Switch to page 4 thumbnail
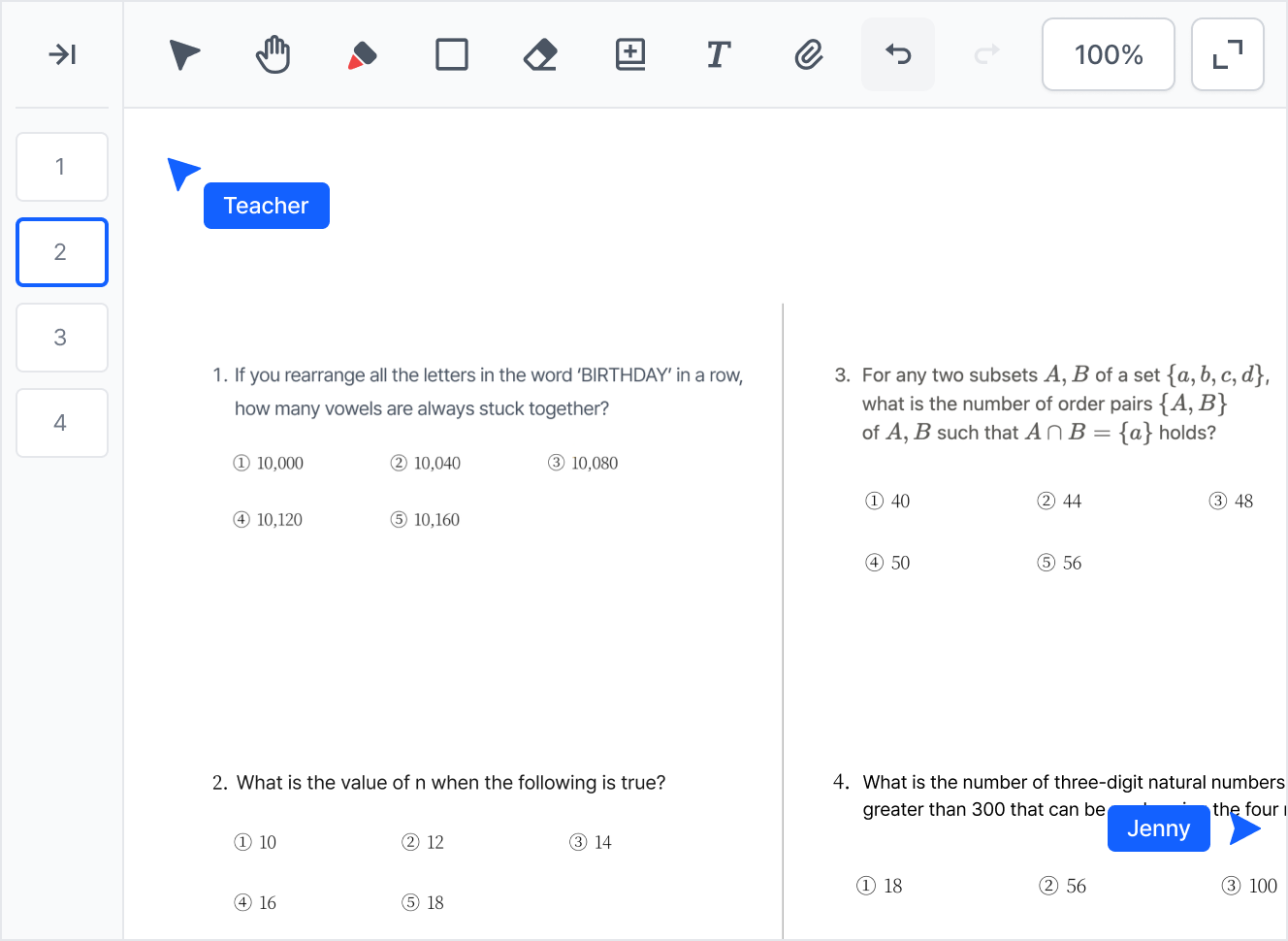 [x=62, y=423]
